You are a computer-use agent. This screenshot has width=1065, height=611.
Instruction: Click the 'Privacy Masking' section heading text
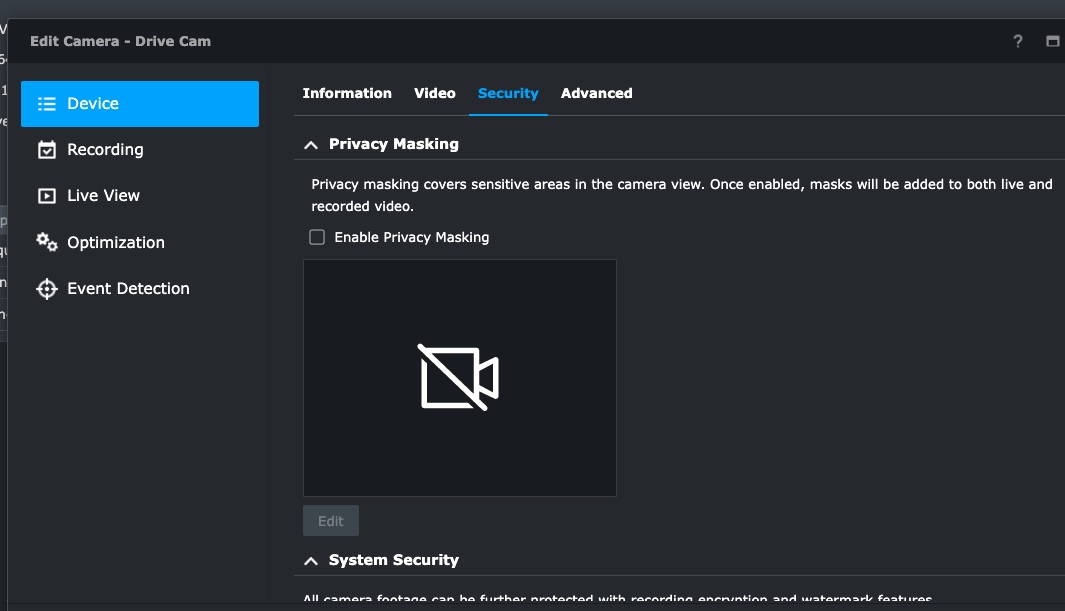click(x=393, y=144)
